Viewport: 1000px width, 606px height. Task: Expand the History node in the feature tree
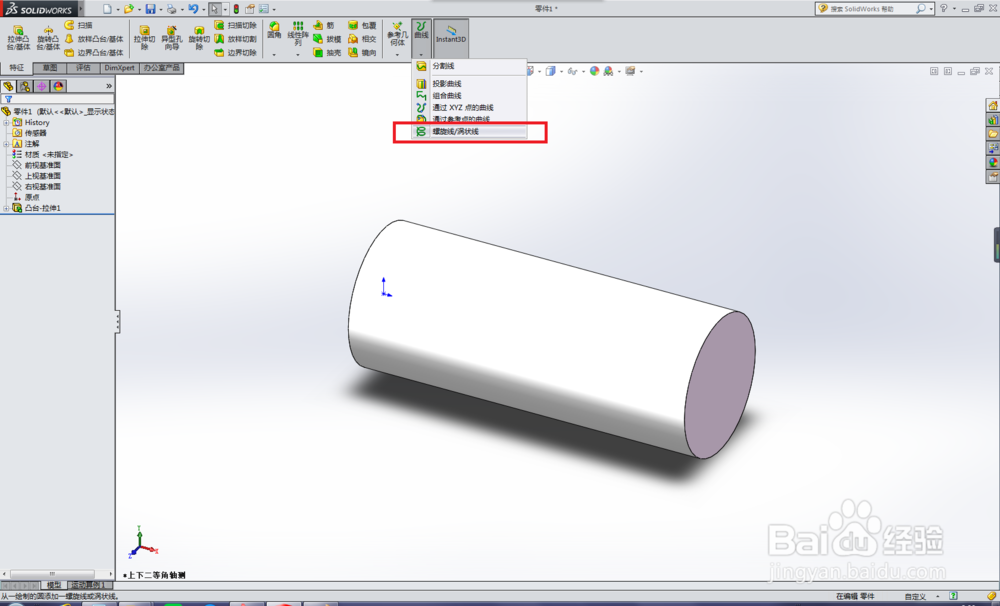pyautogui.click(x=6, y=122)
